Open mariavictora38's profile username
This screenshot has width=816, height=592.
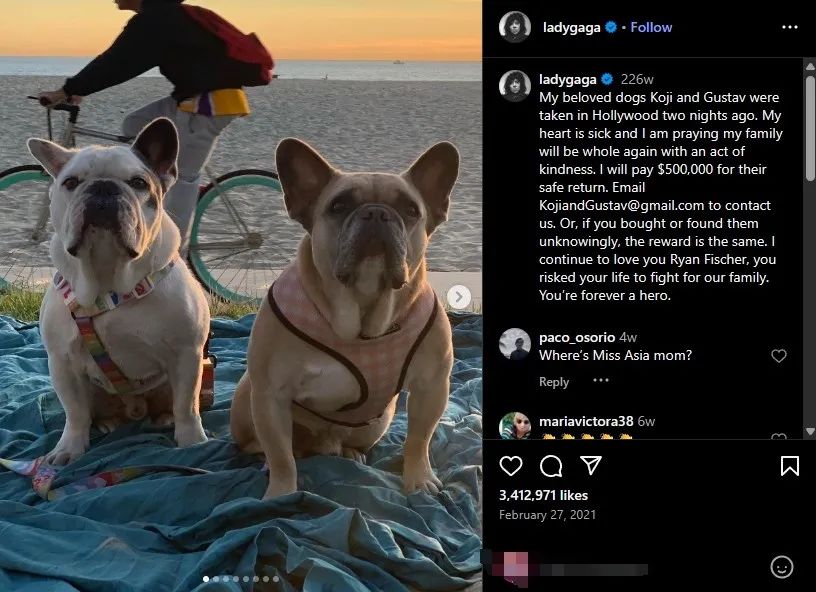coord(586,421)
